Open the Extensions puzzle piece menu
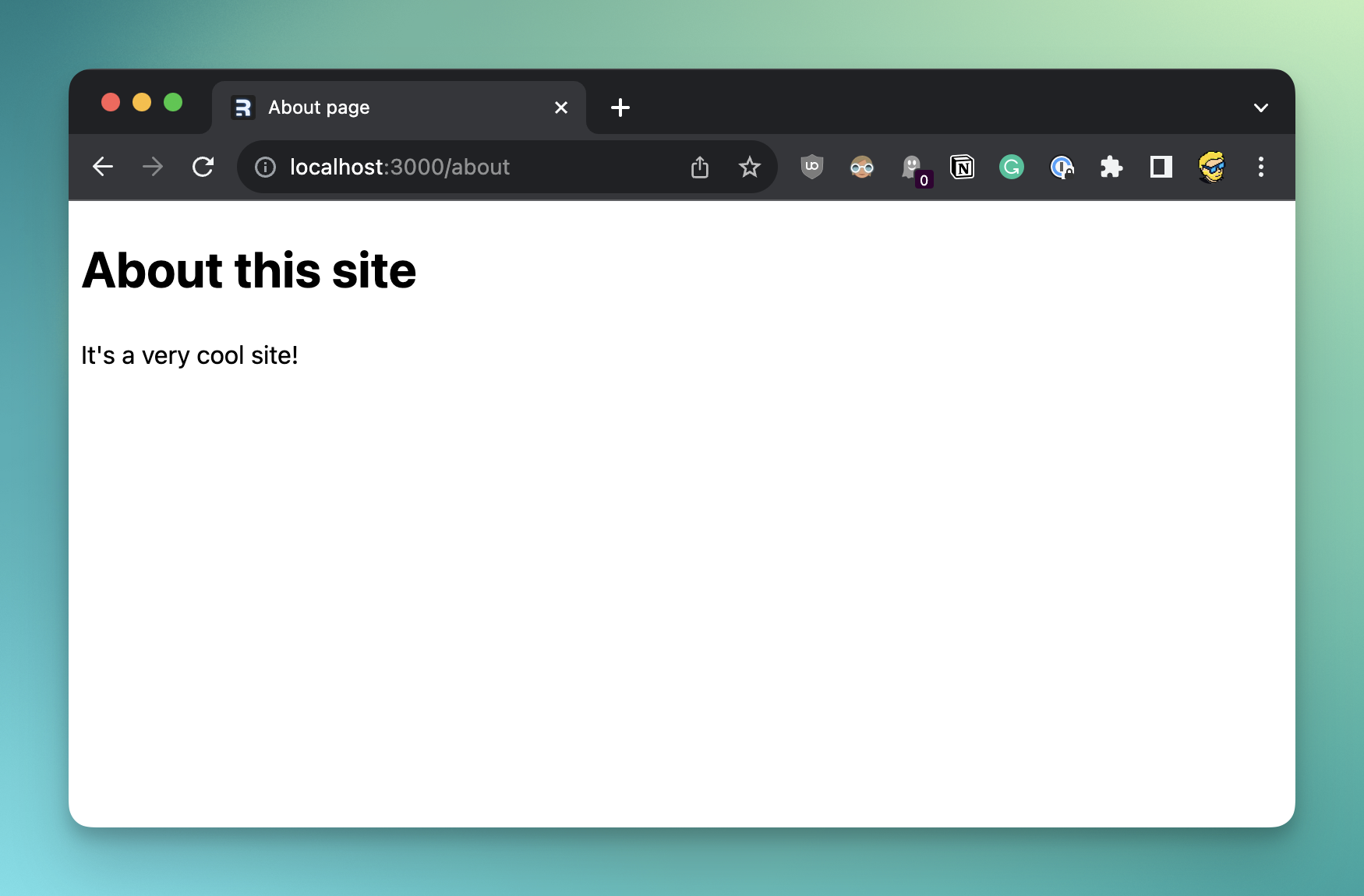 1111,167
